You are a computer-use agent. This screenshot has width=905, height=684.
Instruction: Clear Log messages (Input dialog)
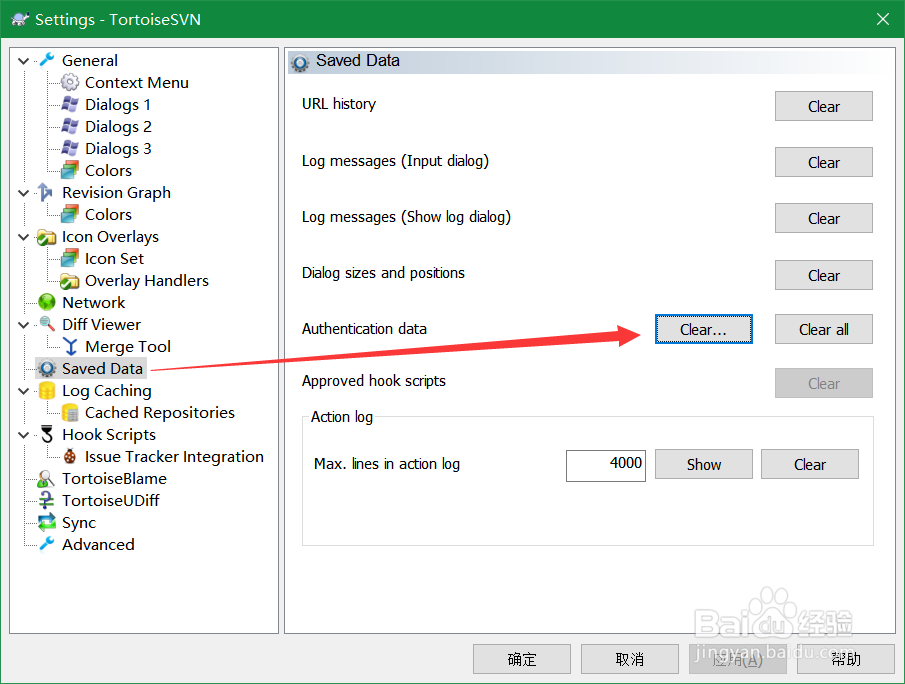pyautogui.click(x=824, y=162)
